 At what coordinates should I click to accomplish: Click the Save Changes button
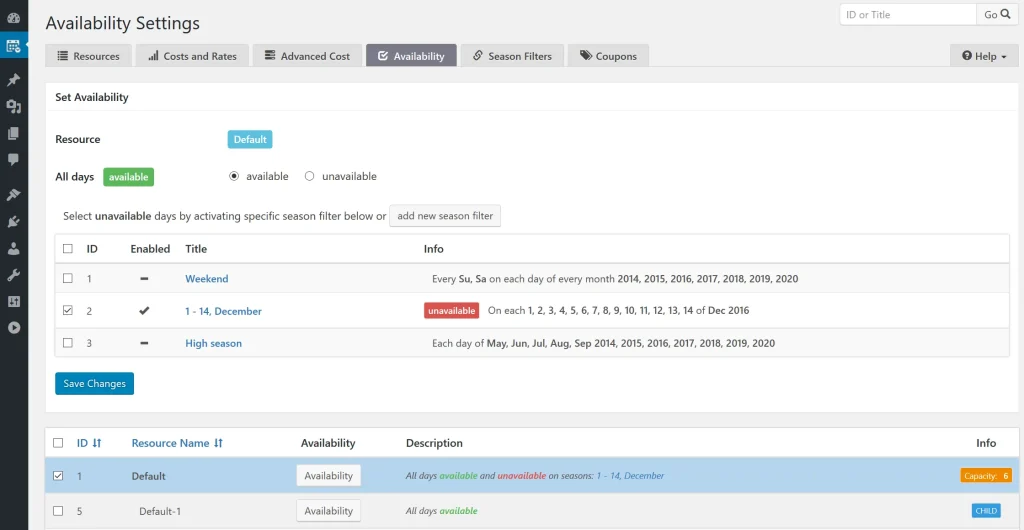click(94, 384)
